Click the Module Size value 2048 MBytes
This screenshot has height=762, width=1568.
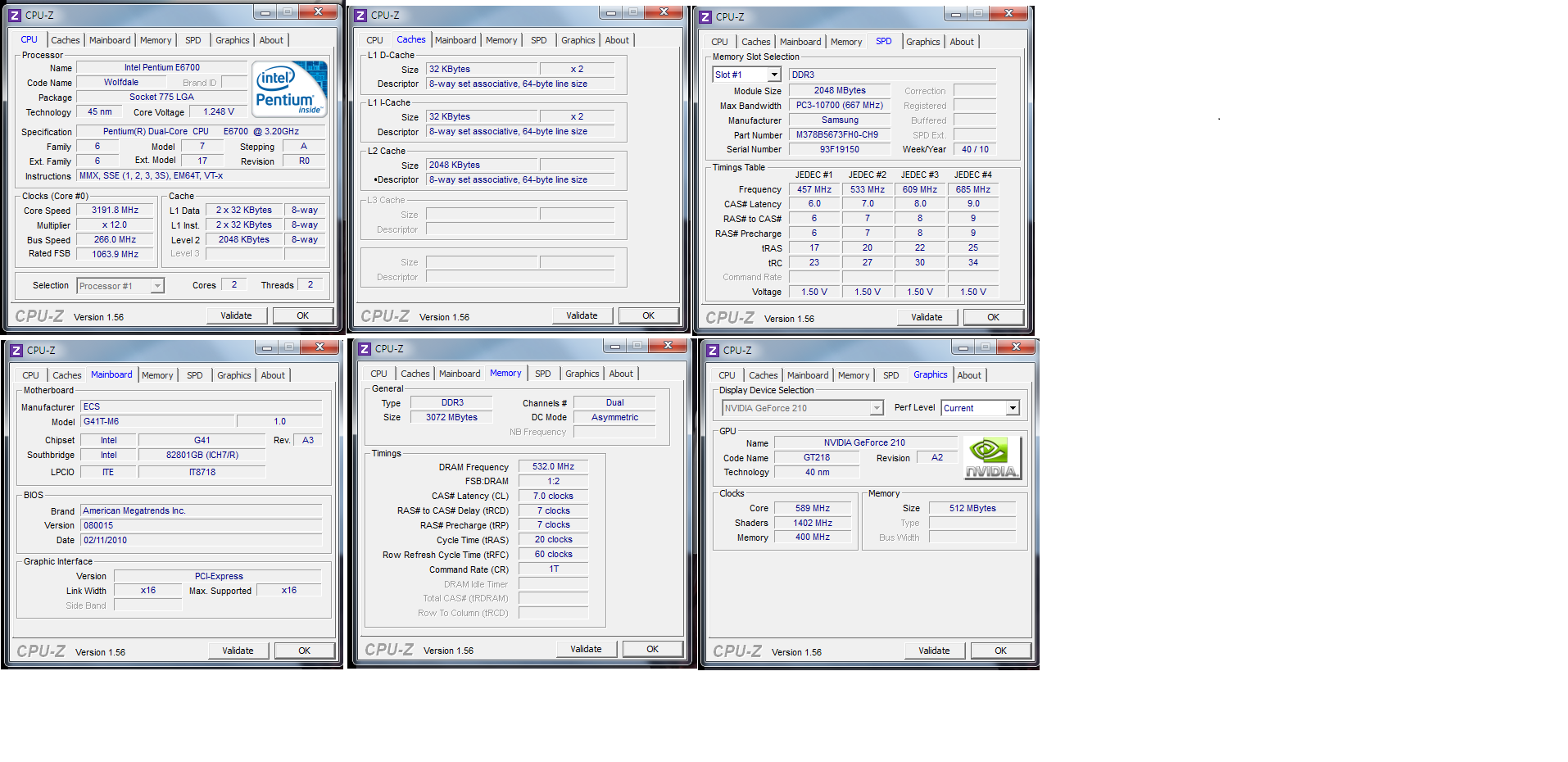tap(841, 91)
